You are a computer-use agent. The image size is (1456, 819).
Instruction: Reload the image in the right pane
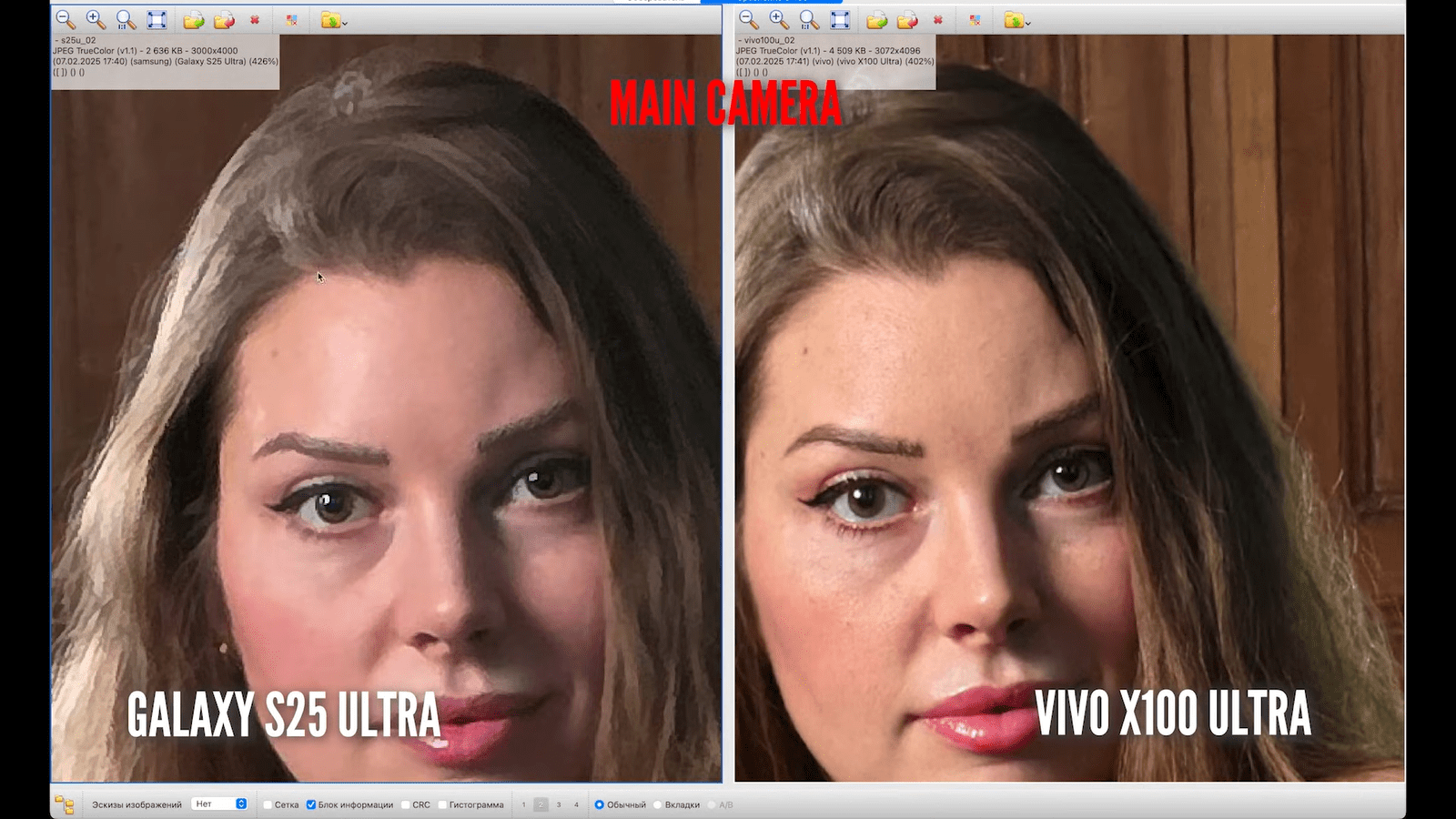click(907, 19)
